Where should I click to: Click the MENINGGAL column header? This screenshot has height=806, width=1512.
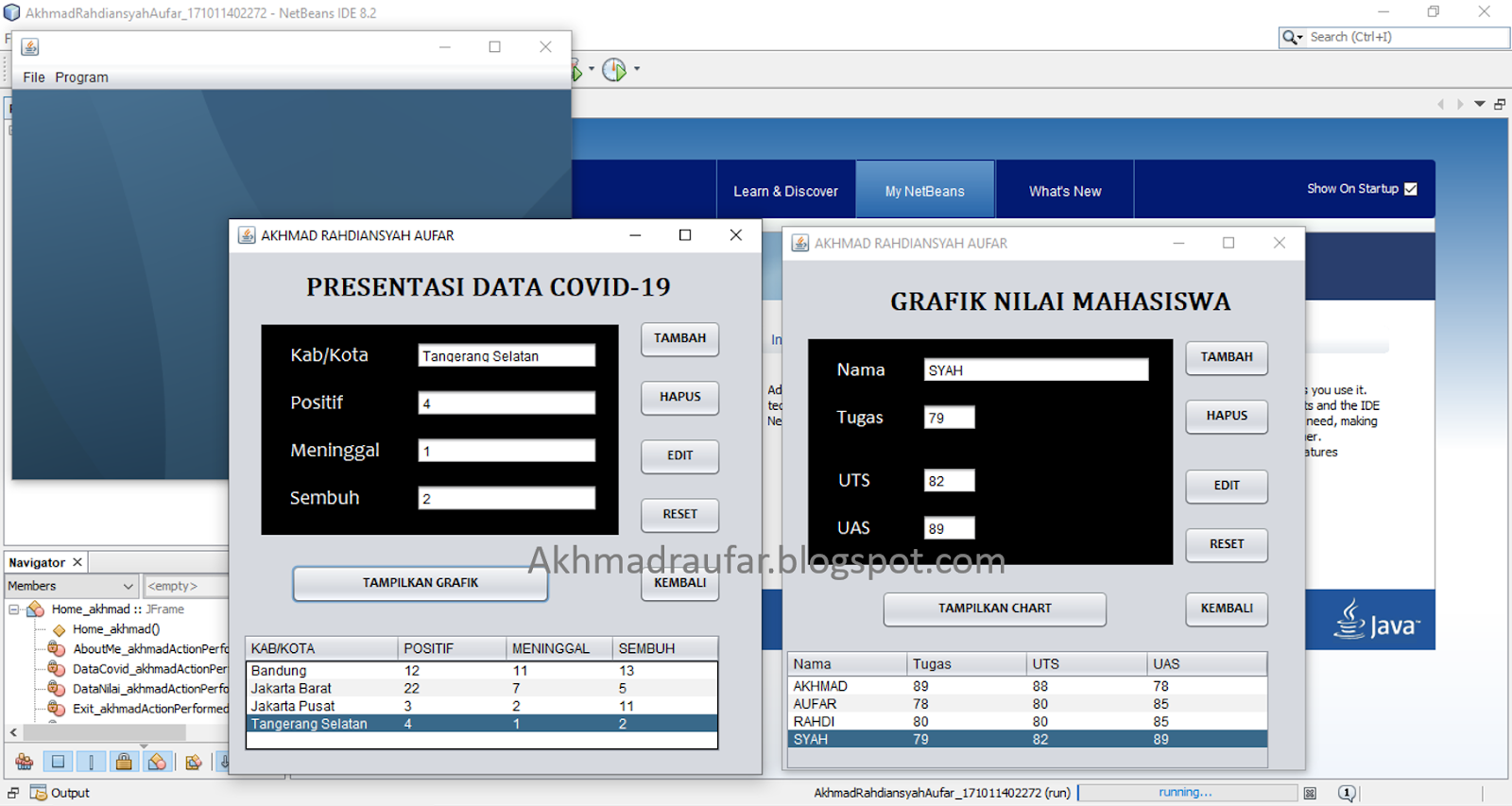click(x=558, y=648)
